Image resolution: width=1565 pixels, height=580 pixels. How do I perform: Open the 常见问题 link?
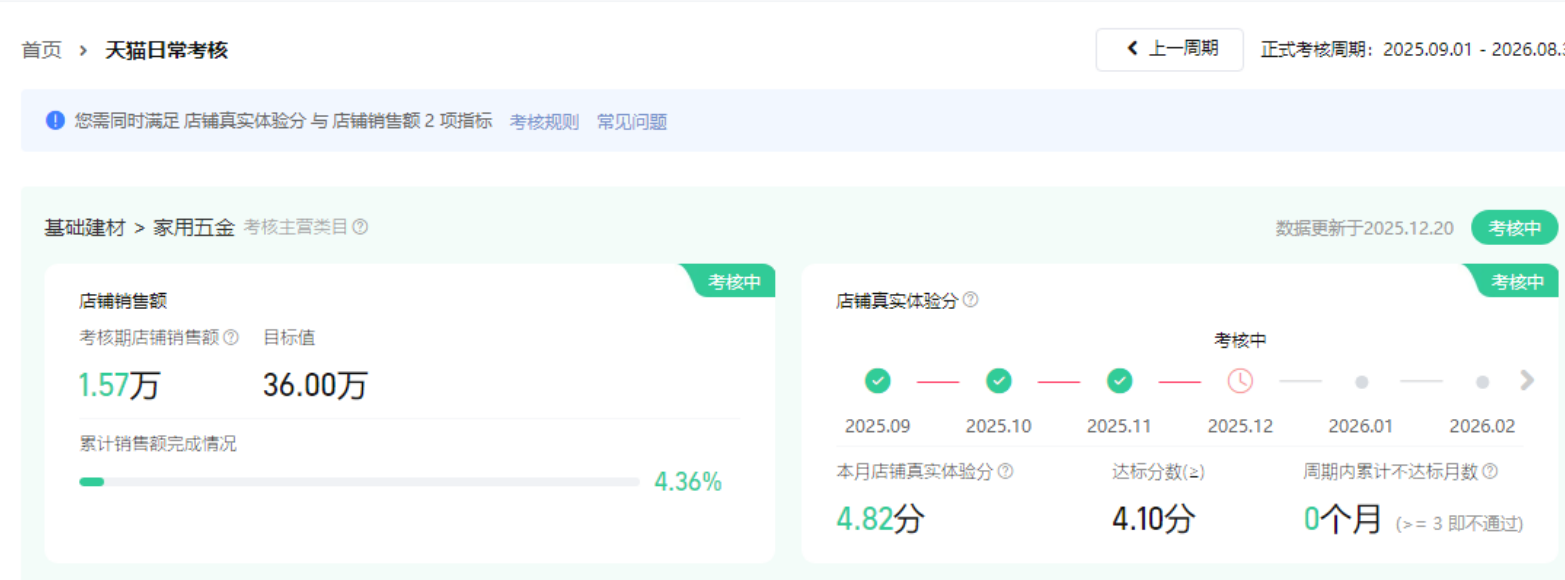point(632,122)
